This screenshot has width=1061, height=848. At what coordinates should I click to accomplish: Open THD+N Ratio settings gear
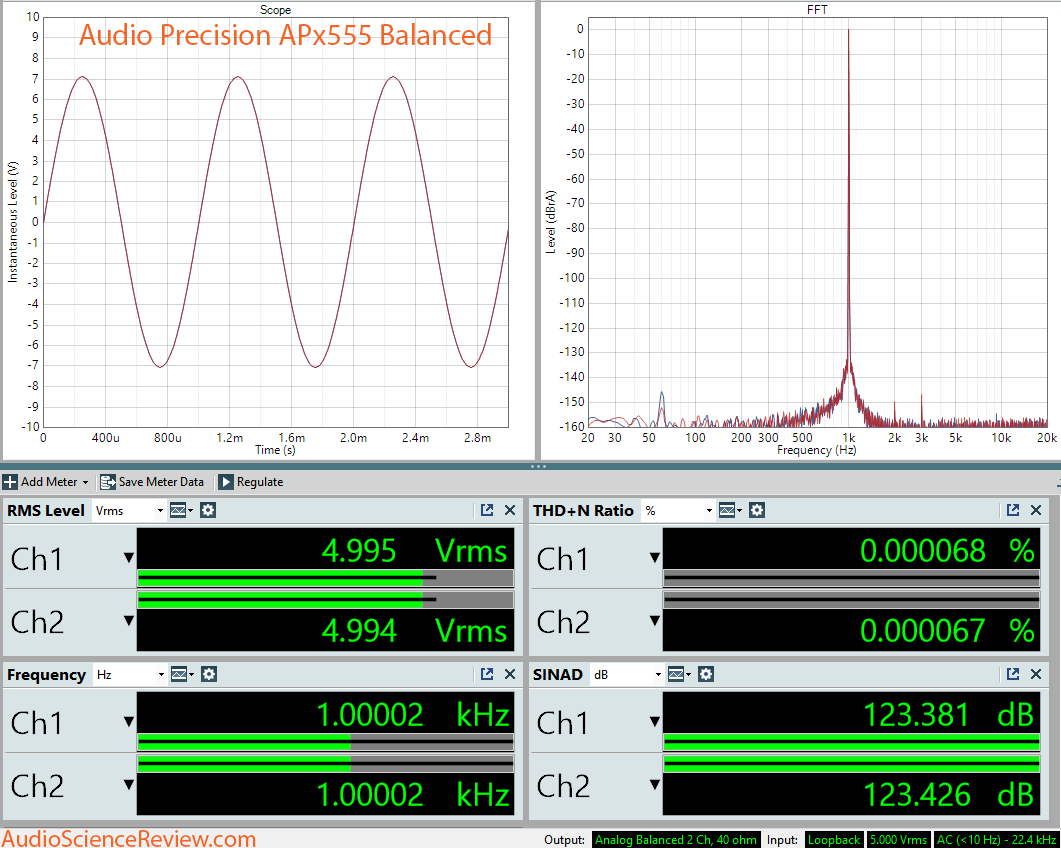[757, 510]
